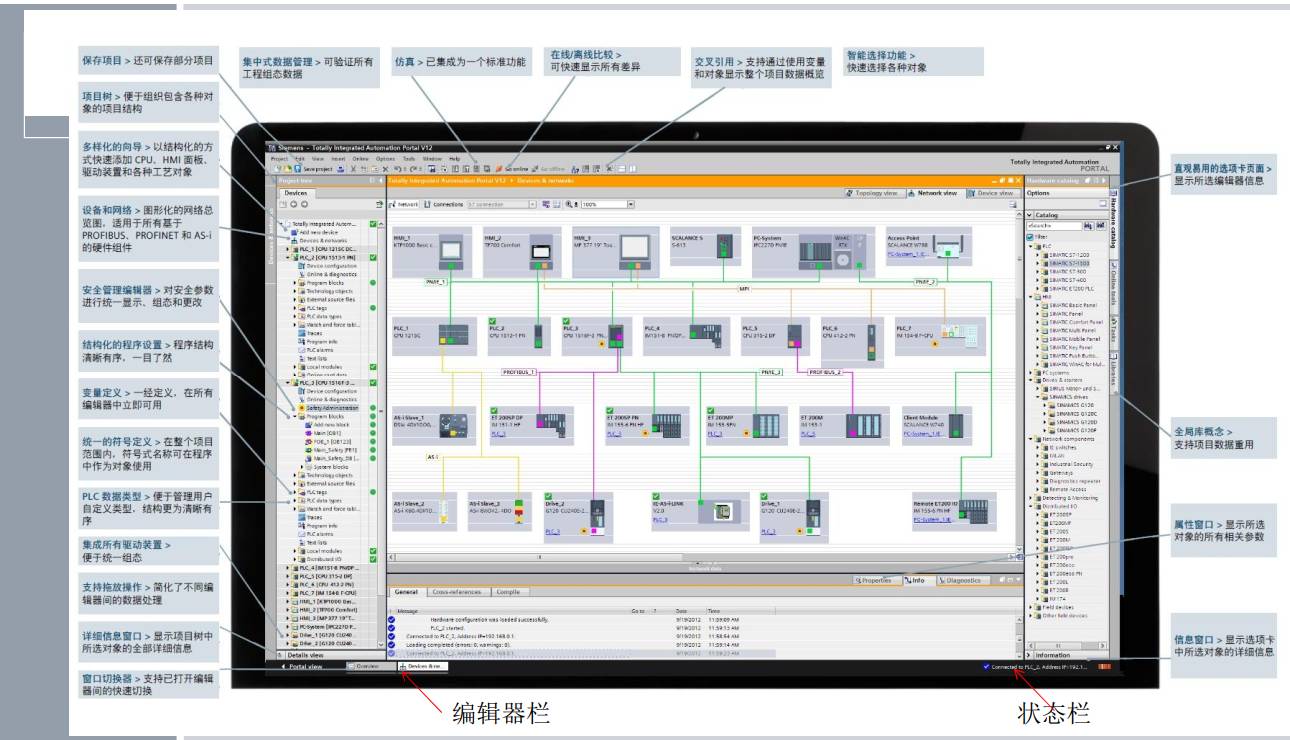Select SINAMICS G120 in hardware catalog

[x=1075, y=405]
